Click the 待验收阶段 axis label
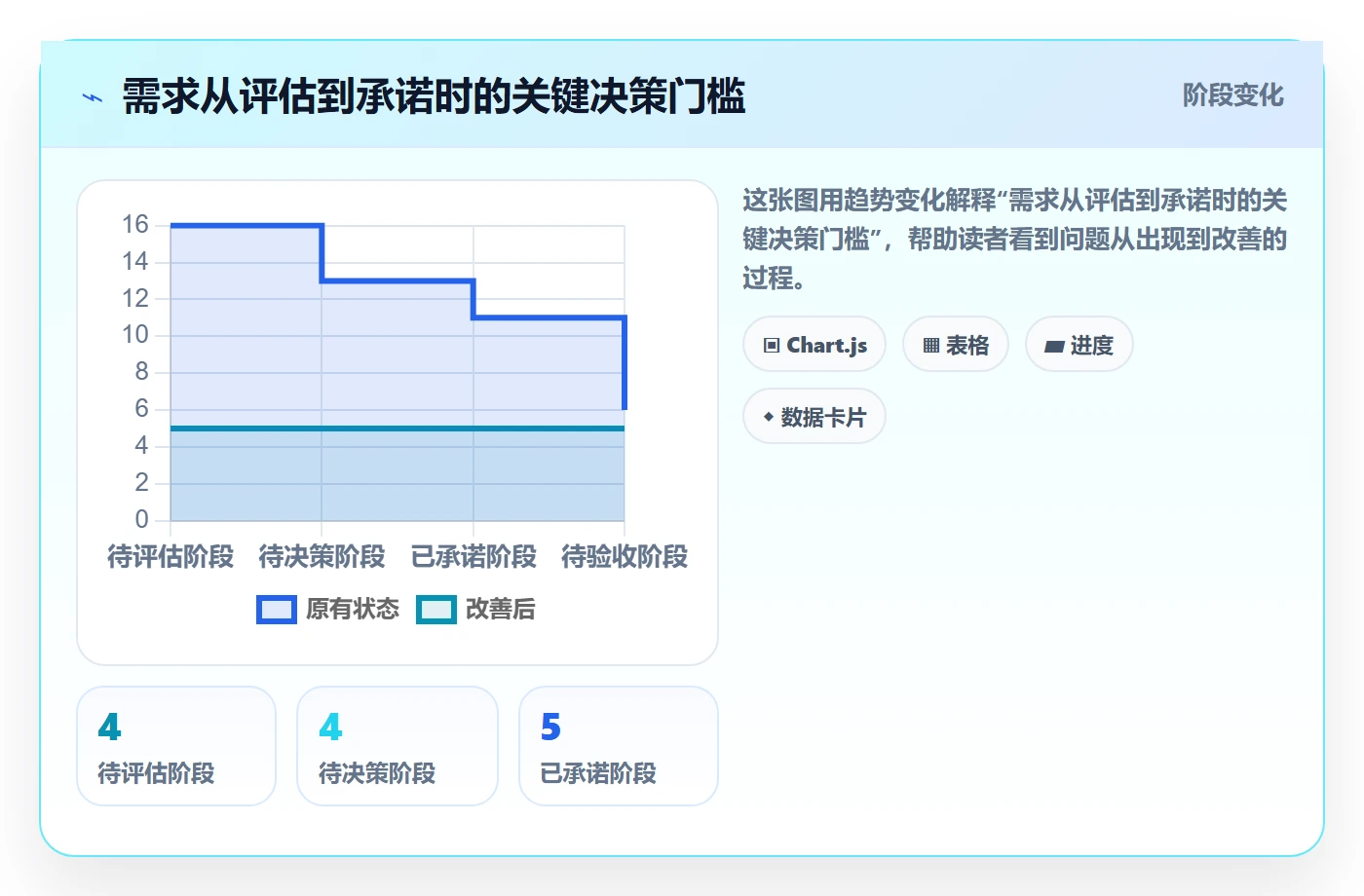 [x=625, y=557]
